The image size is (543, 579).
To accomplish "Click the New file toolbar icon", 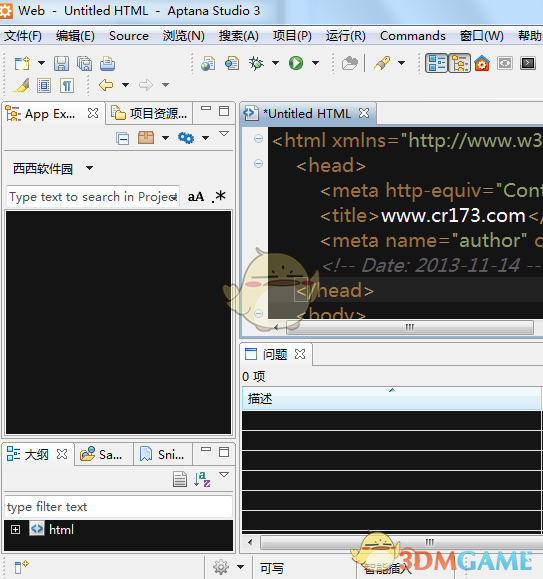I will coord(22,63).
